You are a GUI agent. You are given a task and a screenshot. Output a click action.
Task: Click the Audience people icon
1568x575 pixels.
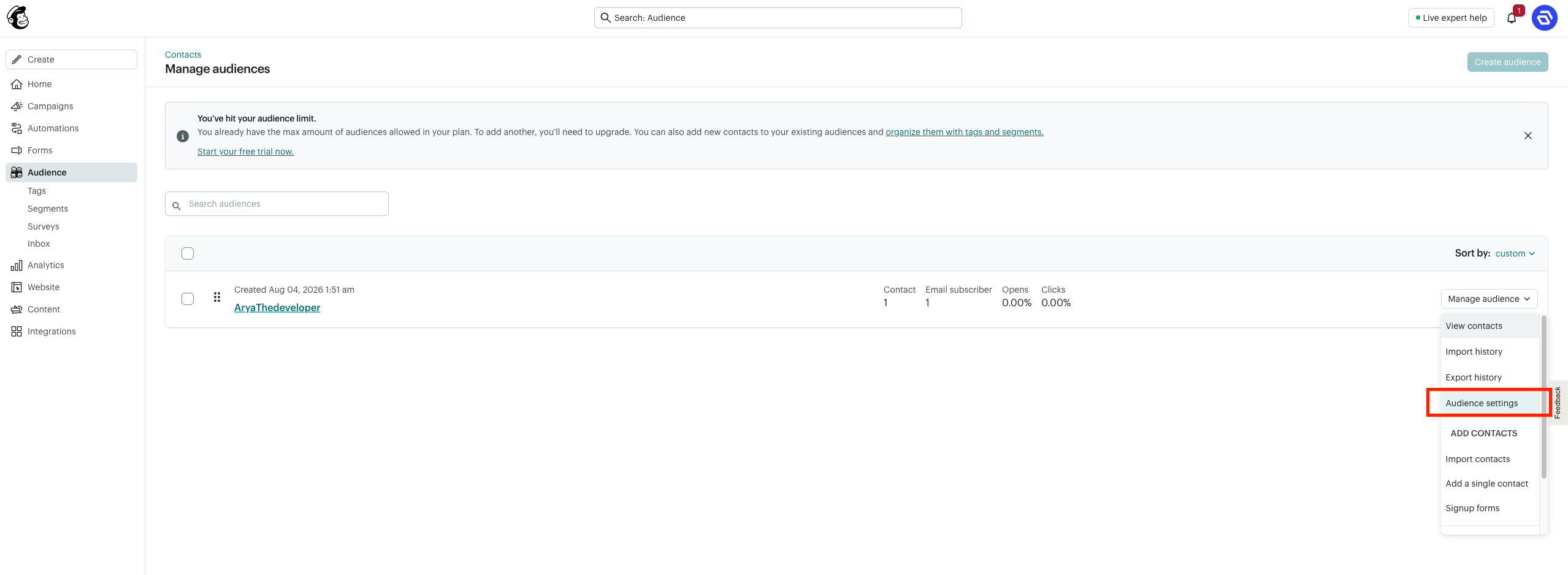(17, 172)
